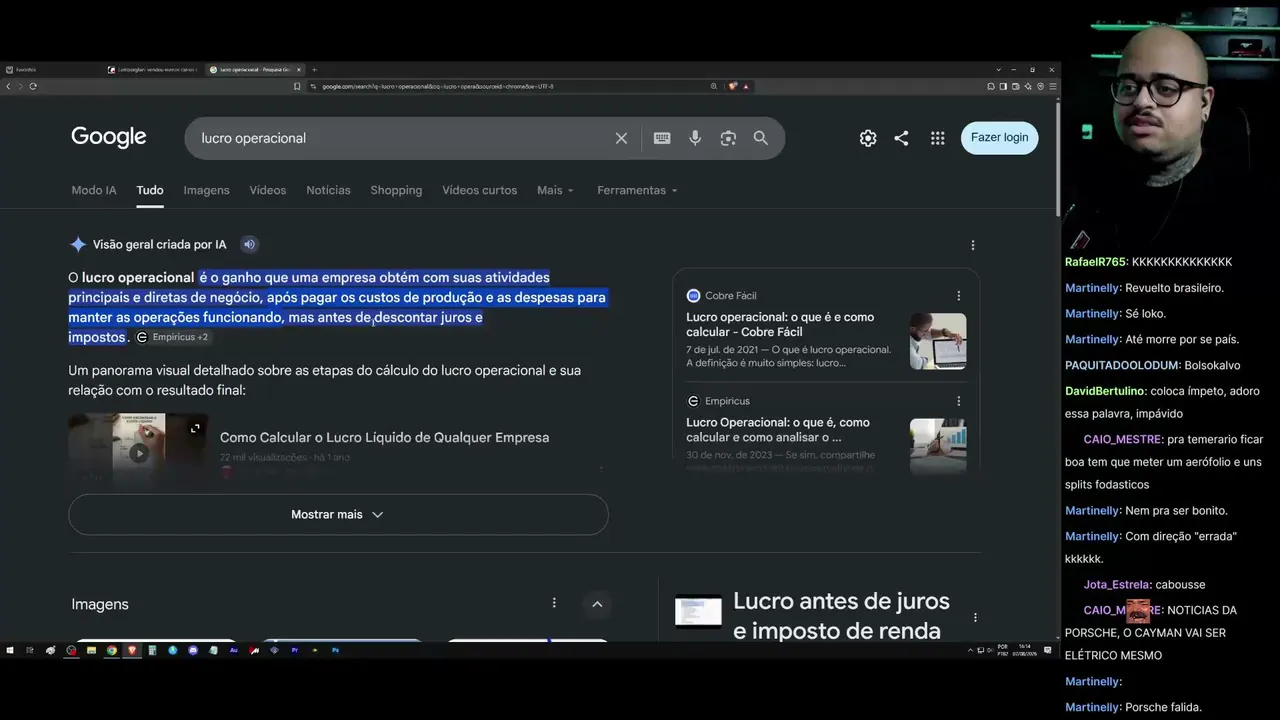Click the Imagens section heading
This screenshot has width=1280, height=720.
coord(100,604)
